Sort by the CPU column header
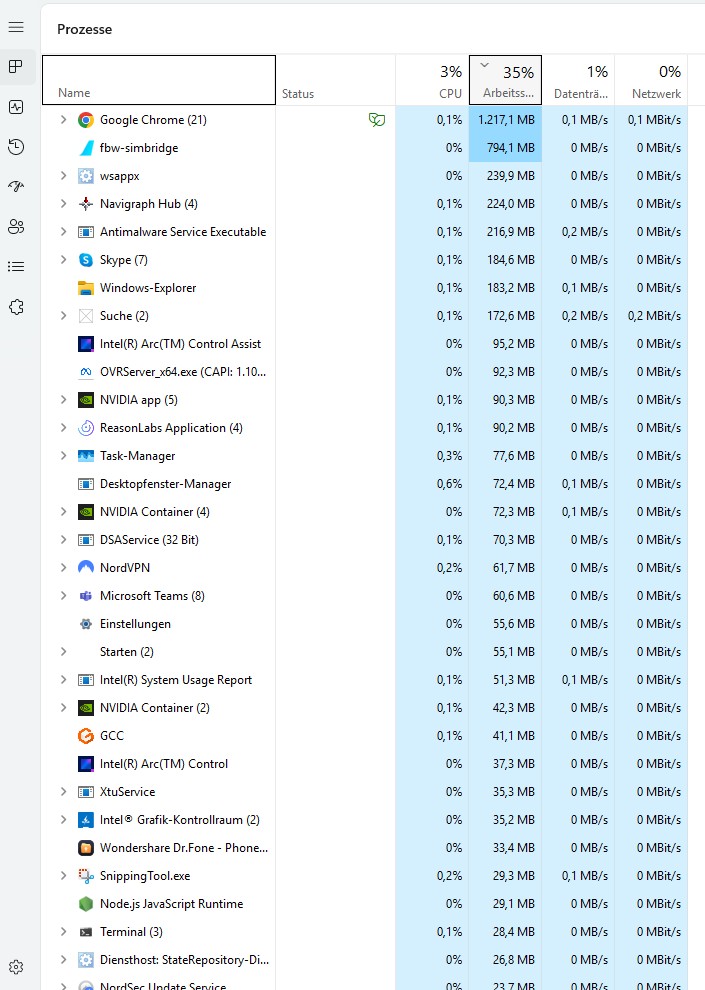 (x=432, y=80)
